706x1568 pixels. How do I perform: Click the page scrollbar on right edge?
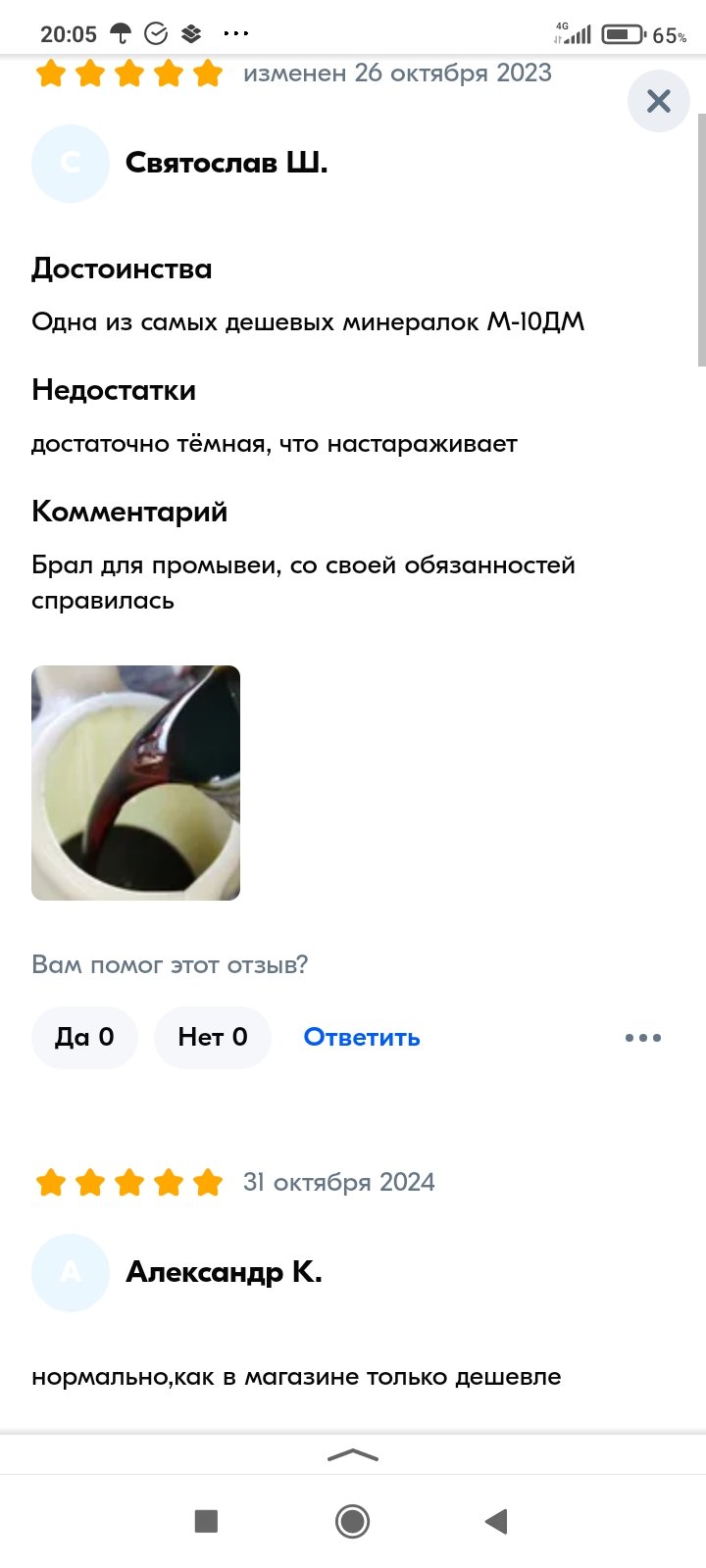701,240
